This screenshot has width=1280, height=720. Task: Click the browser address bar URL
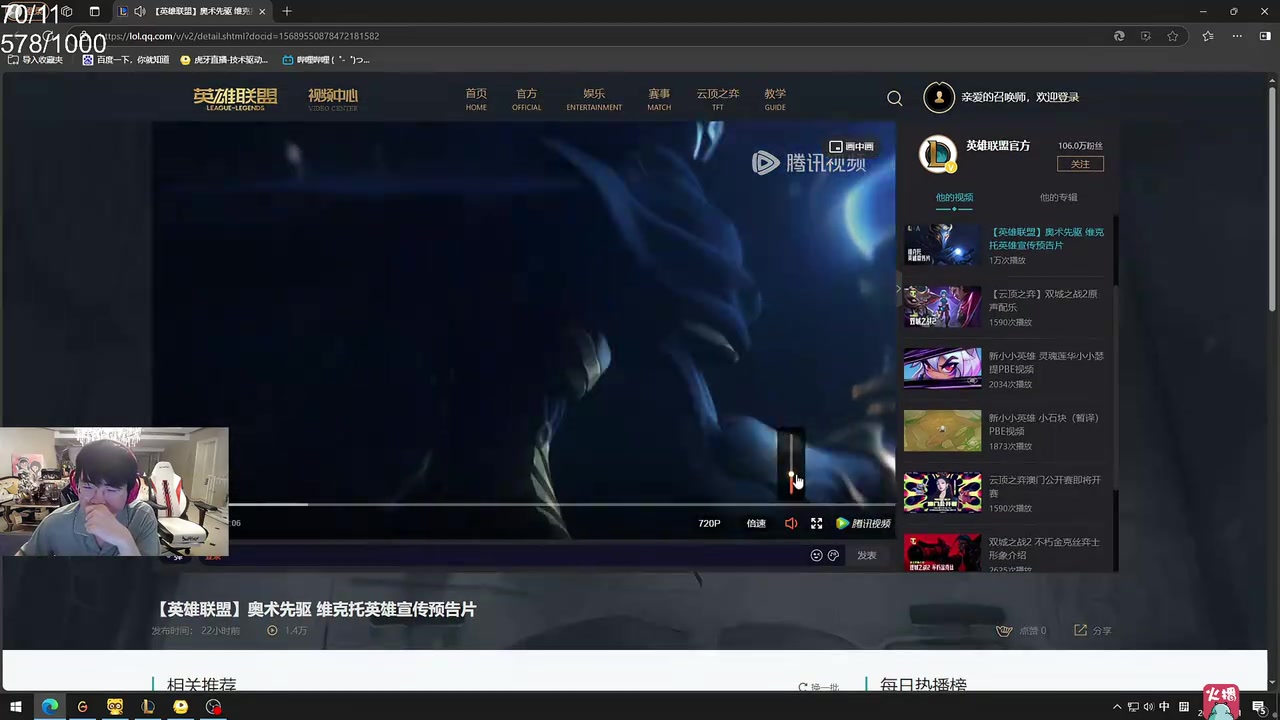pyautogui.click(x=240, y=36)
